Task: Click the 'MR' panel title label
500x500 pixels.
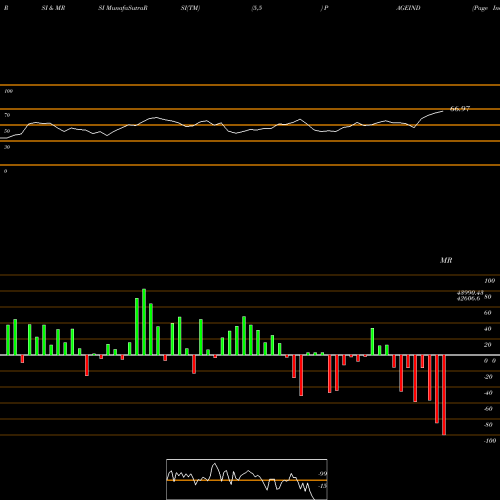Action: [x=446, y=260]
